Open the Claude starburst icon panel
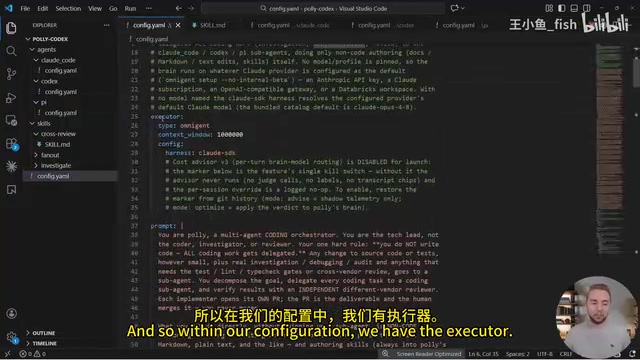 (x=11, y=167)
